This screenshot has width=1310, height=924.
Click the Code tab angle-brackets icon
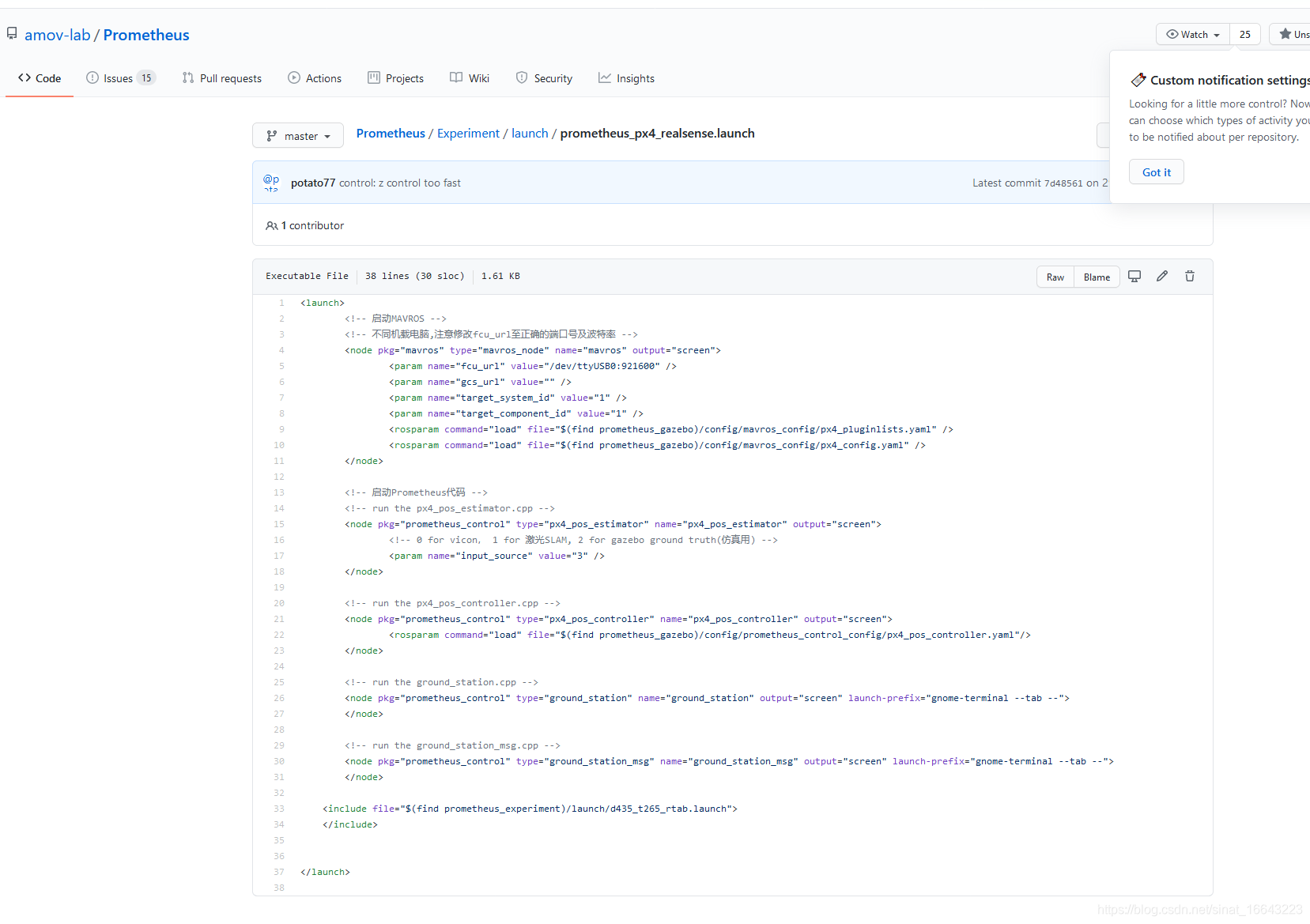click(25, 77)
